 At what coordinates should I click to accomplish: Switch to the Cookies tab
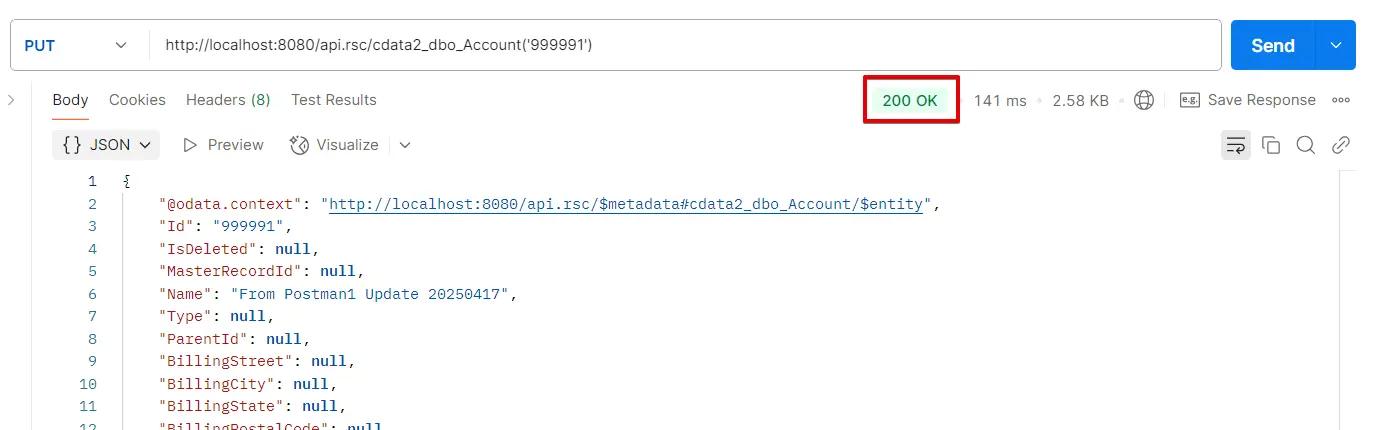(137, 100)
